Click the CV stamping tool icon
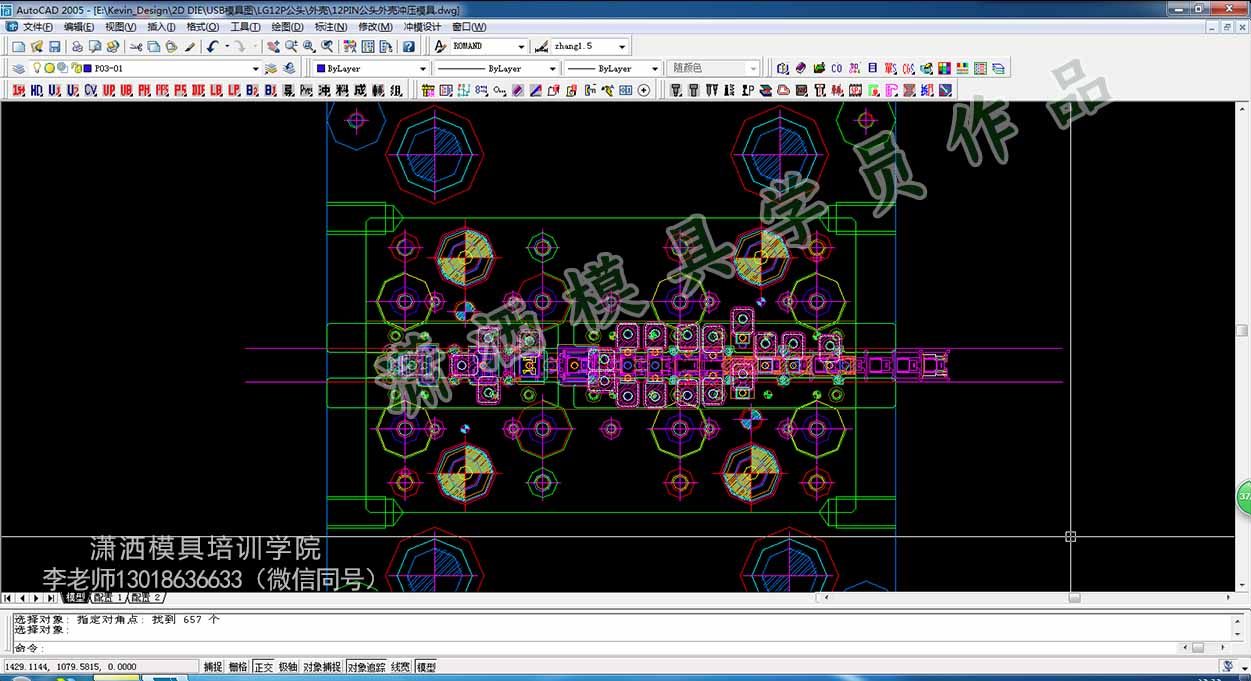The height and width of the screenshot is (681, 1251). point(90,91)
